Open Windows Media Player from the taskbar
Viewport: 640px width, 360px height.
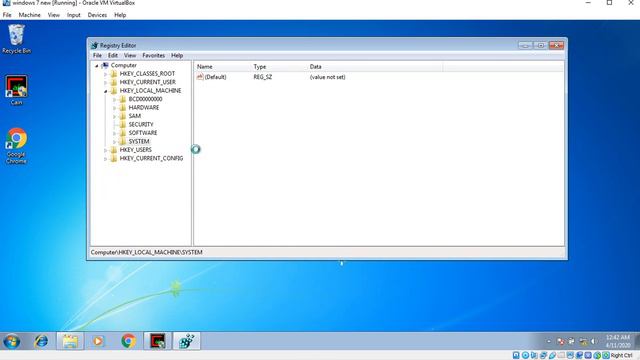[x=98, y=341]
